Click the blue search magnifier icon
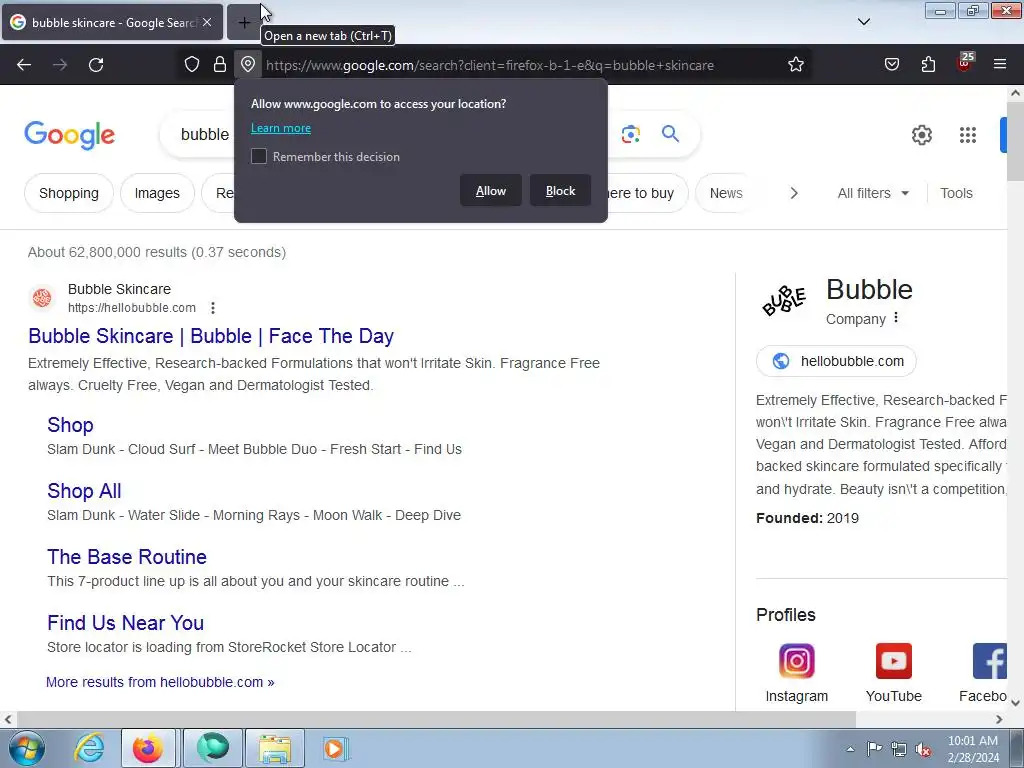Image resolution: width=1024 pixels, height=768 pixels. point(670,134)
